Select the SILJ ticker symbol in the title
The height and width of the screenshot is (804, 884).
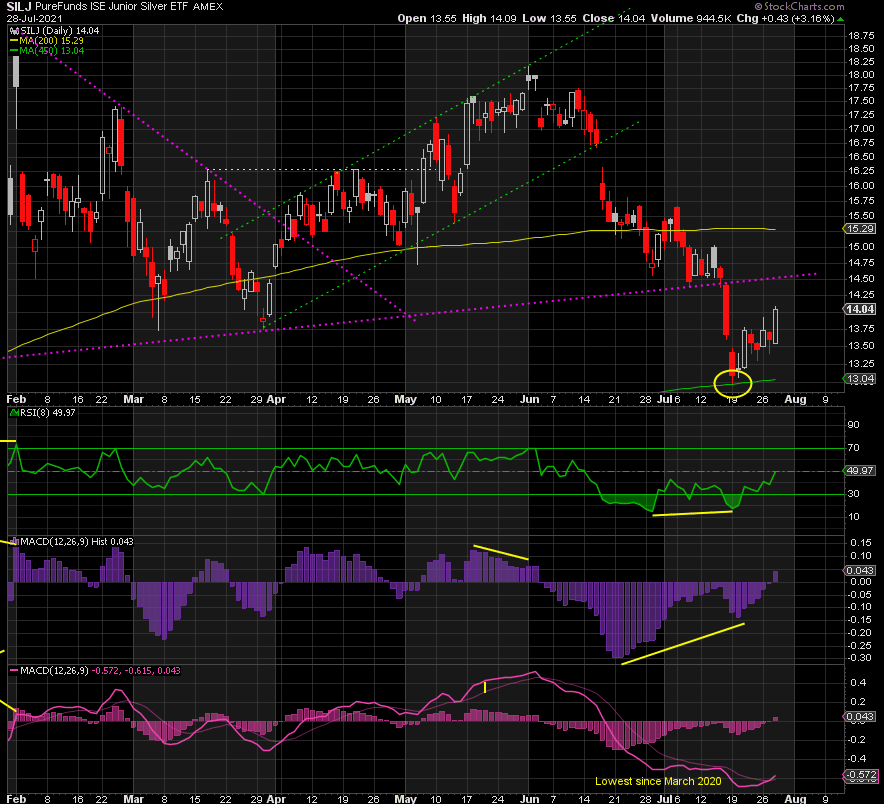tap(19, 7)
